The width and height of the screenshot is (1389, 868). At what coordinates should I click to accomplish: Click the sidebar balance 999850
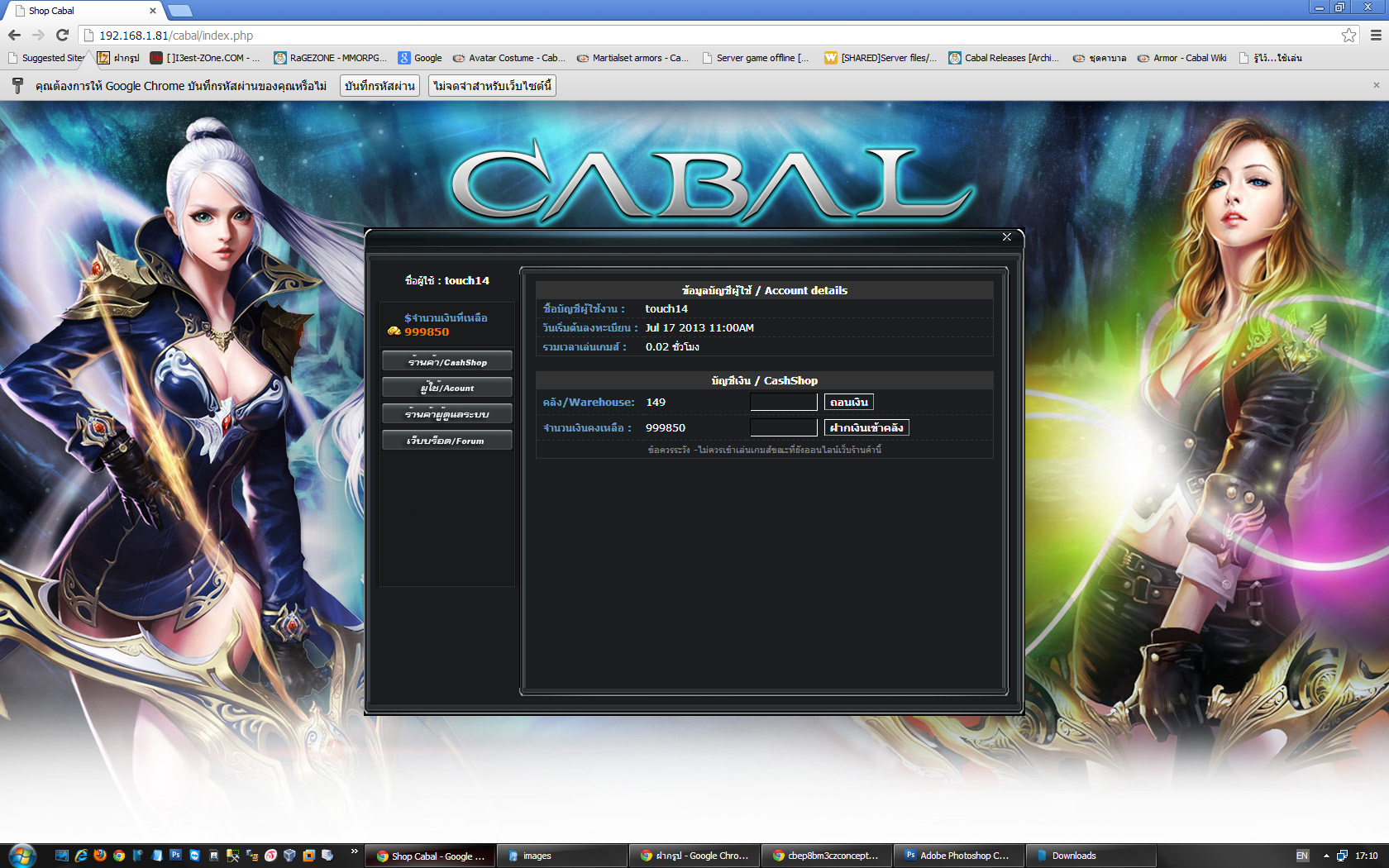click(427, 331)
